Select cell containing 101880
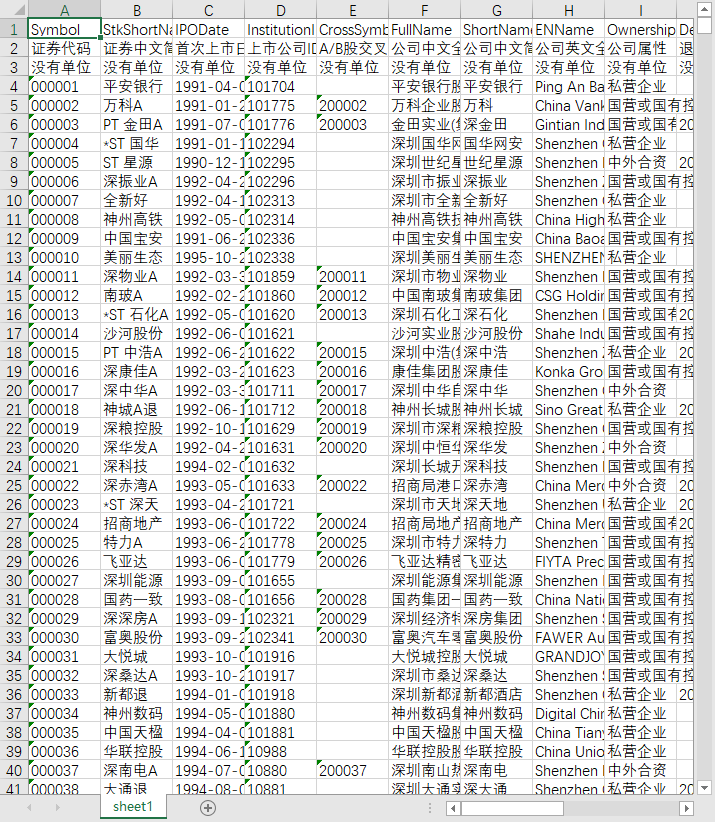 click(x=280, y=713)
